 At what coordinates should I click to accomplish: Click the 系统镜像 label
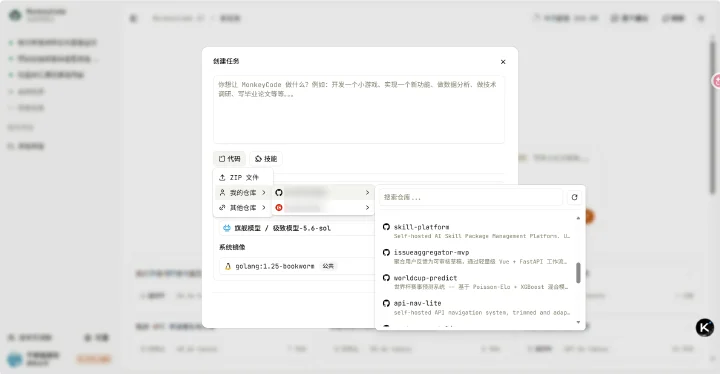tap(232, 247)
